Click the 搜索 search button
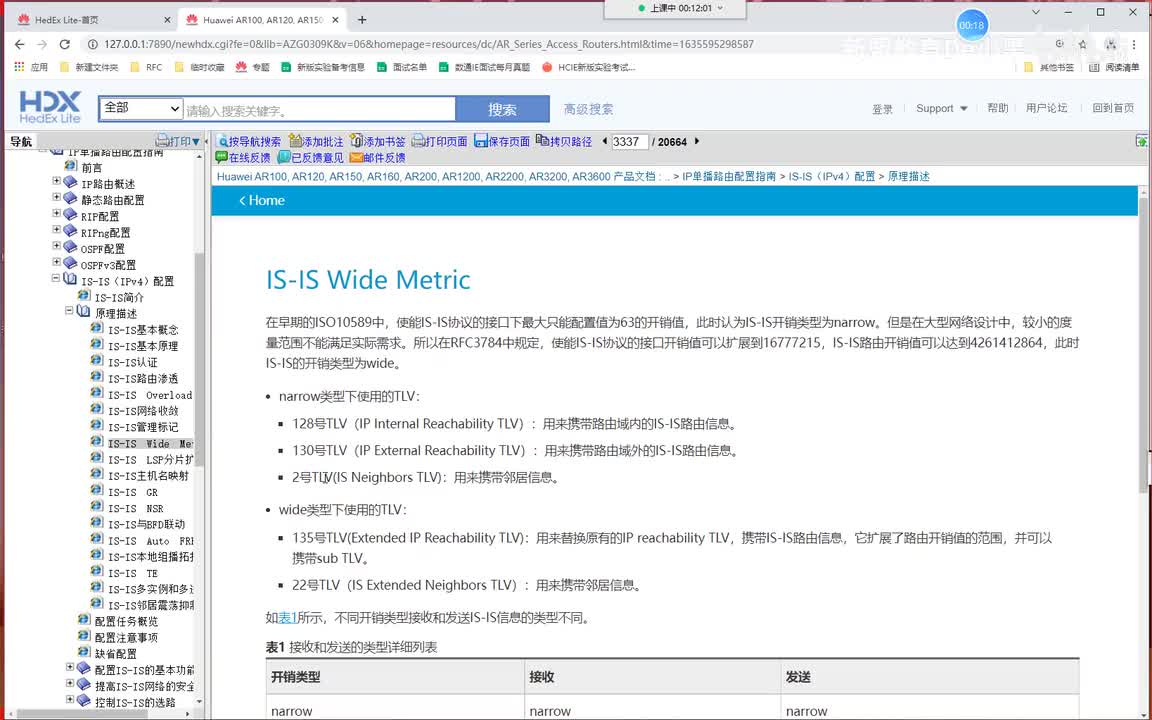 503,109
